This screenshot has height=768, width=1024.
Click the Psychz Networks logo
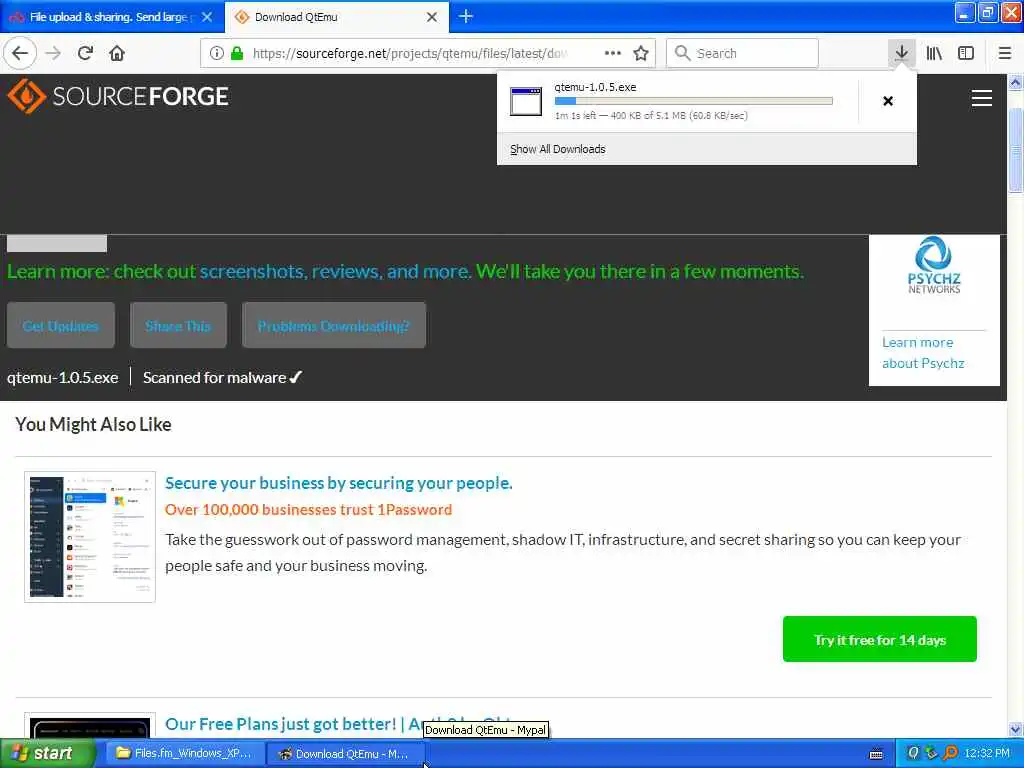point(934,264)
